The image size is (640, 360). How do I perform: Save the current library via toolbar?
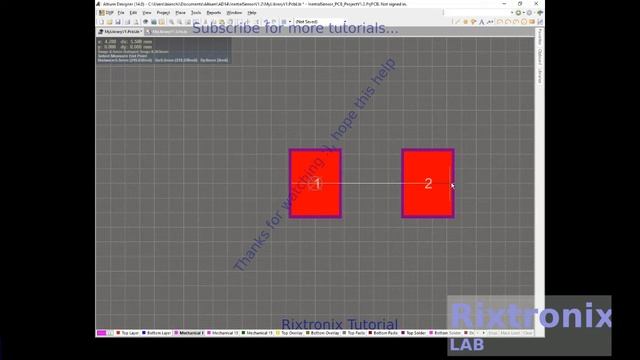[x=118, y=22]
